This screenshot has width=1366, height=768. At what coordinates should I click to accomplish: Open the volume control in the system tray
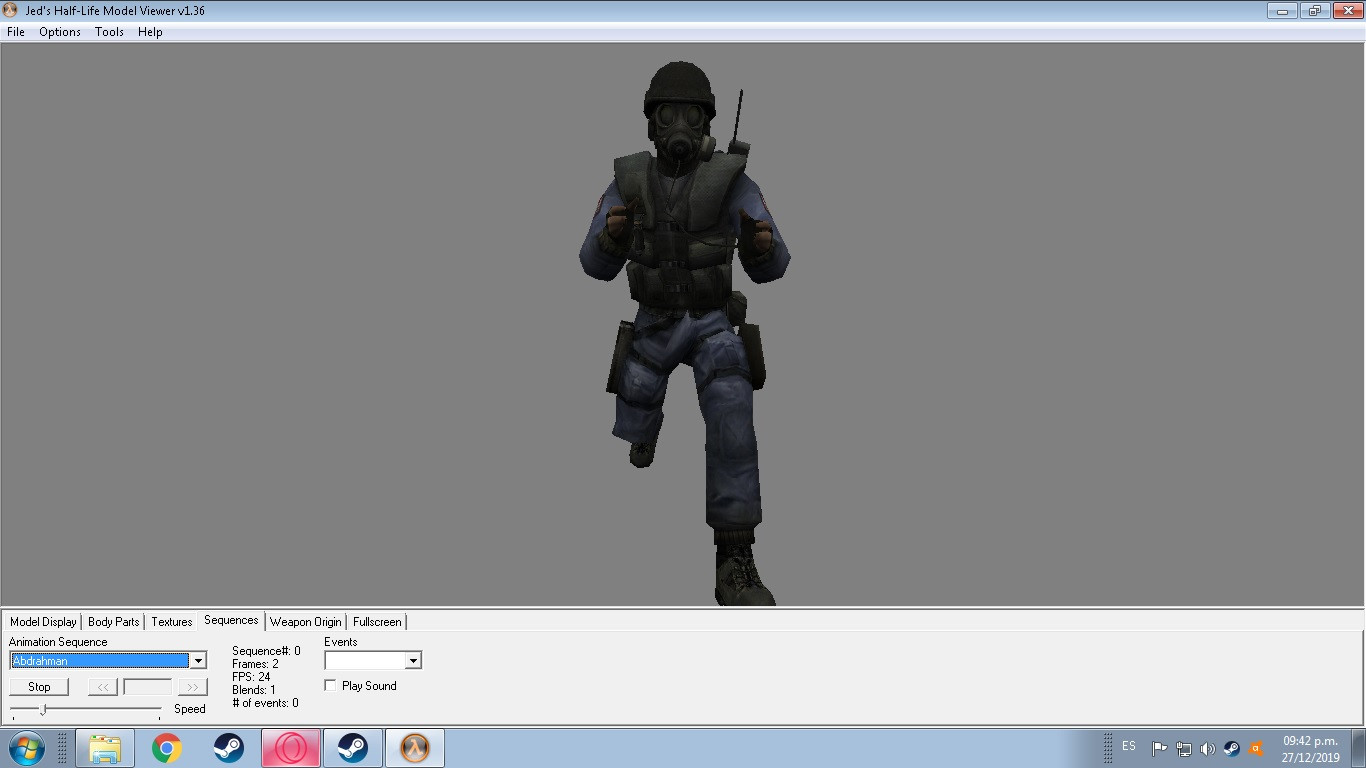[x=1208, y=748]
